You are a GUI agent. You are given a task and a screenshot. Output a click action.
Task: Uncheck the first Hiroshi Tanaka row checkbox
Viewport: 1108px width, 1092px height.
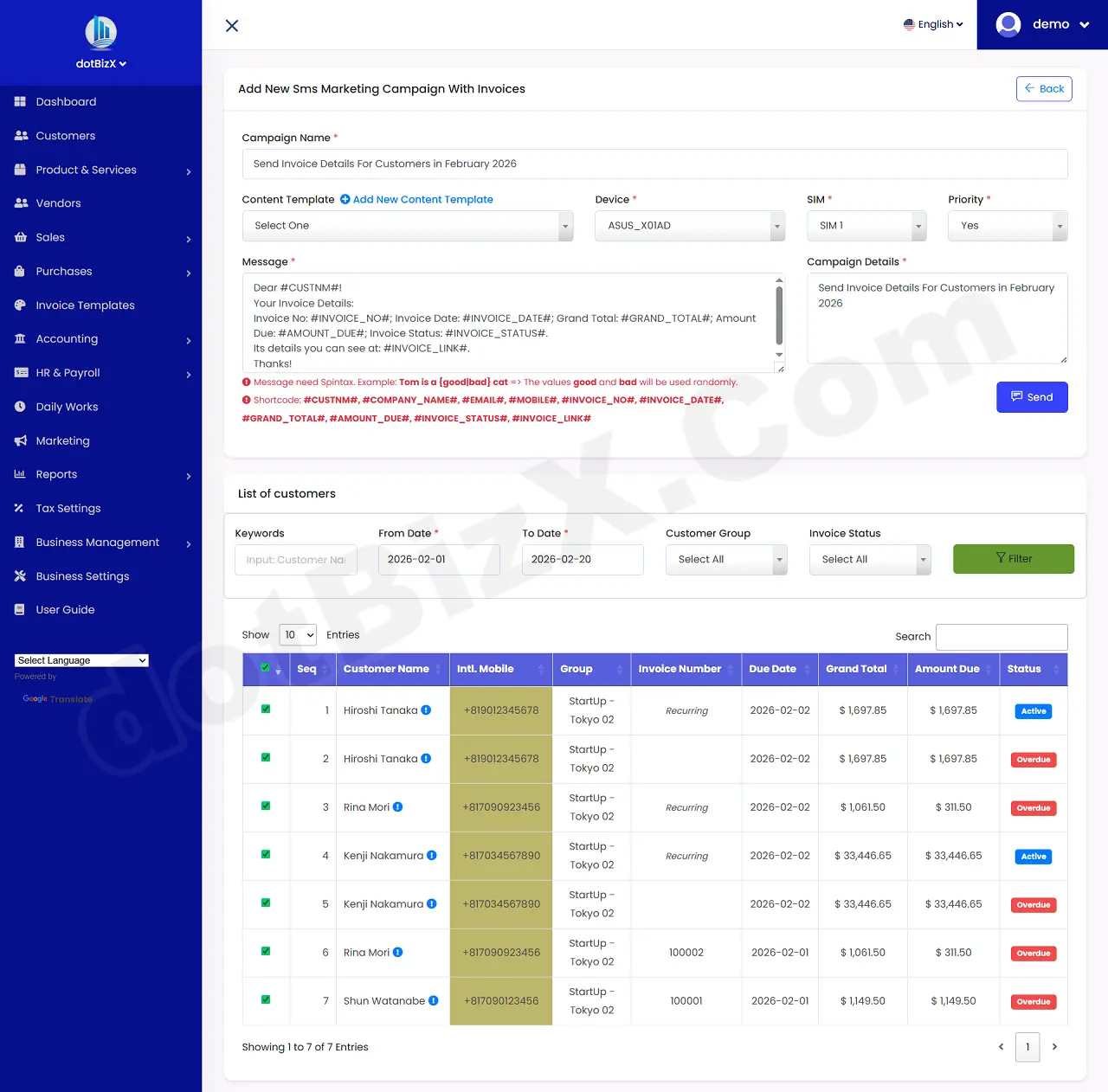[265, 710]
